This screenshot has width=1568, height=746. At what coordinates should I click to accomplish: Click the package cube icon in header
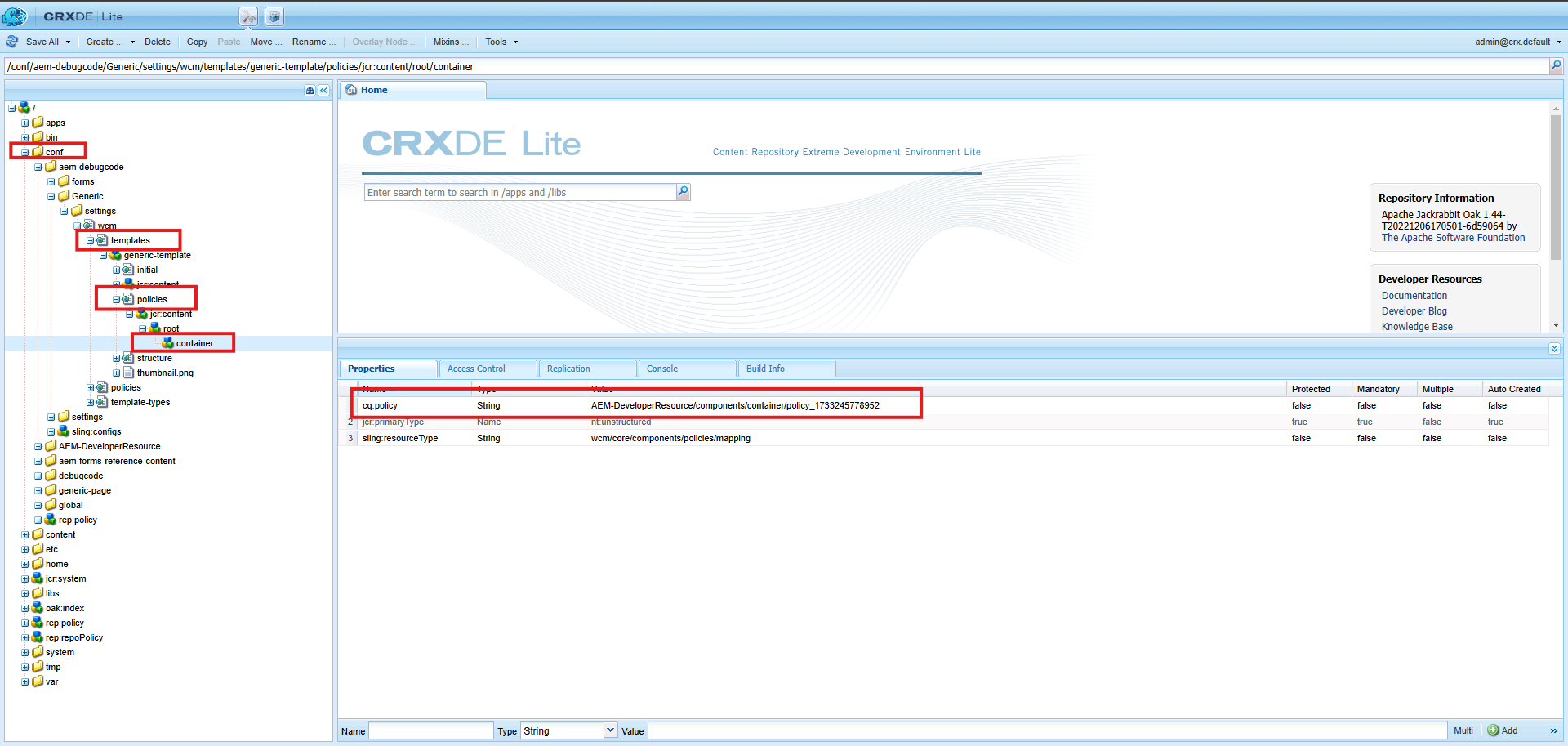pos(274,16)
